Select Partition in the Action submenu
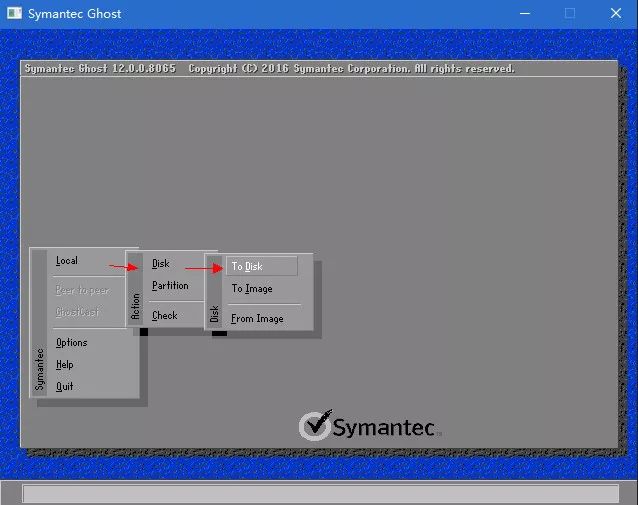The image size is (638, 505). click(170, 286)
